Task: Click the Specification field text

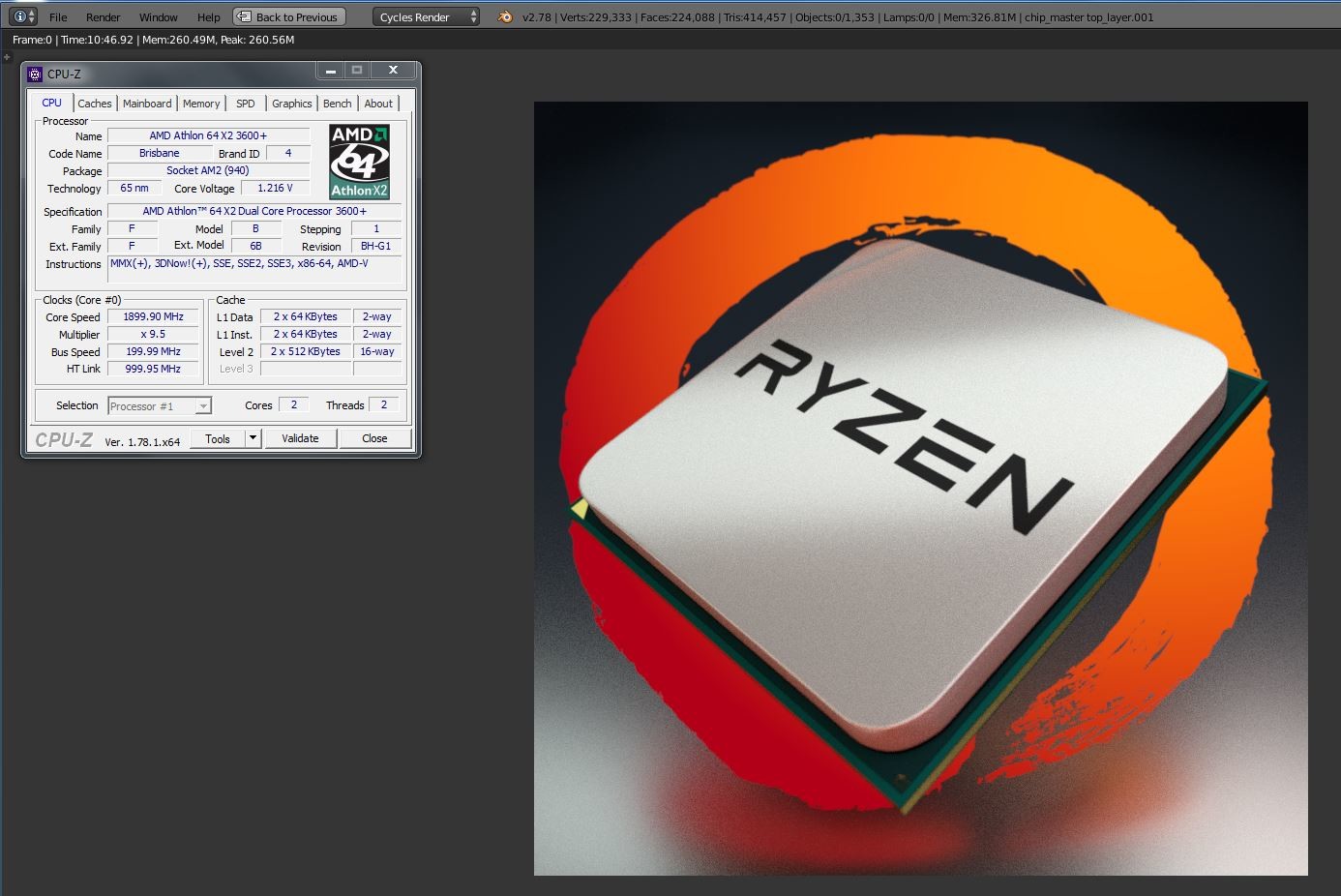Action: click(x=254, y=211)
